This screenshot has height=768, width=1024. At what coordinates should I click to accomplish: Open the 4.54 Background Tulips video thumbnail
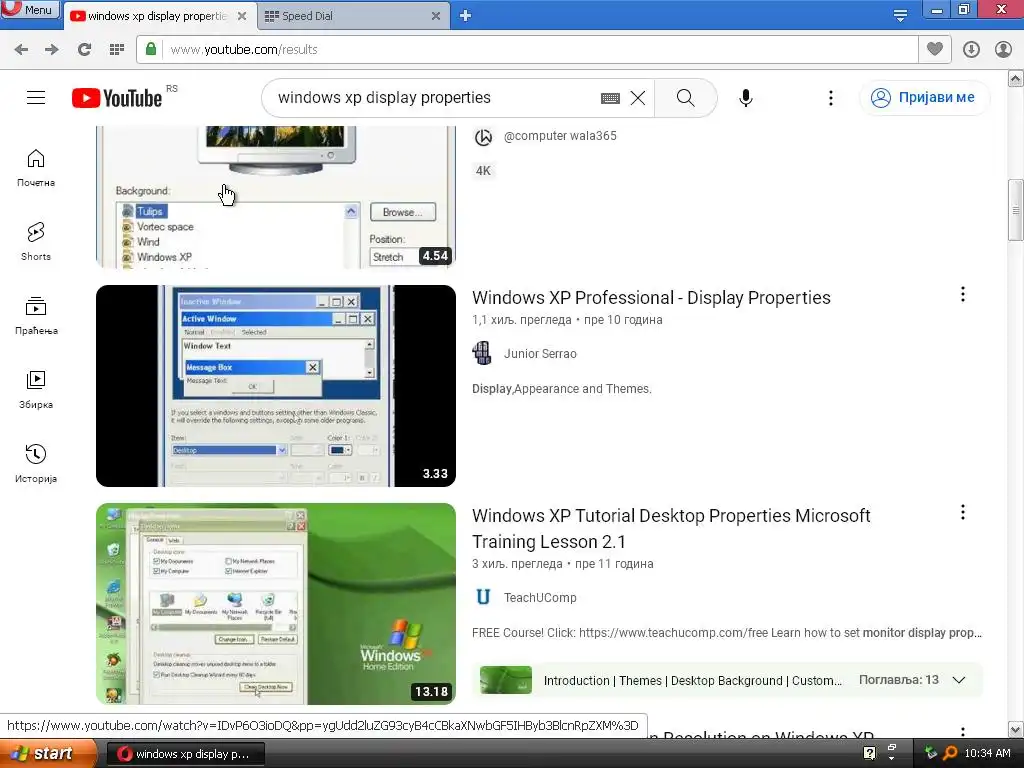[276, 197]
